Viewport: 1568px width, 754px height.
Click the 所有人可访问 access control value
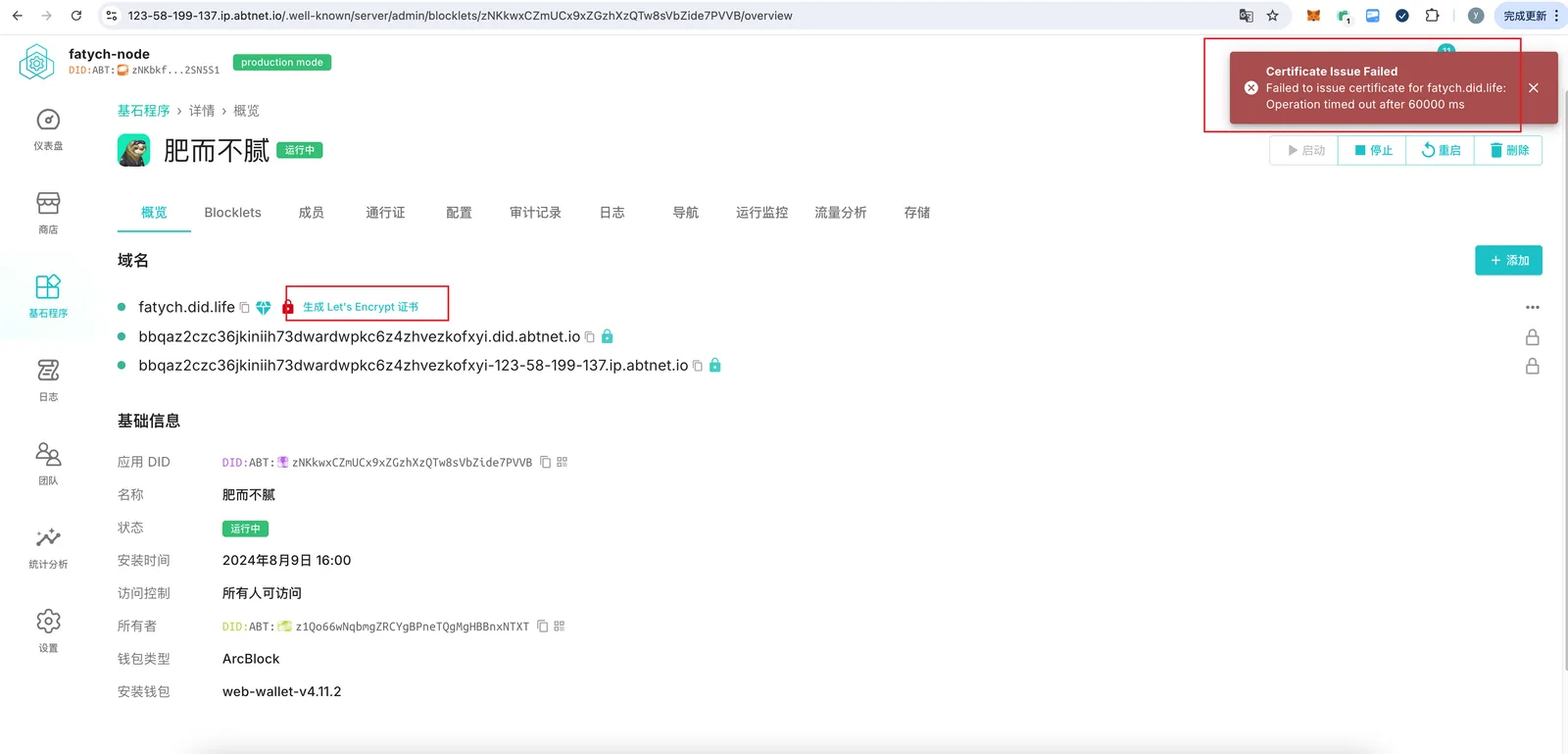[262, 593]
